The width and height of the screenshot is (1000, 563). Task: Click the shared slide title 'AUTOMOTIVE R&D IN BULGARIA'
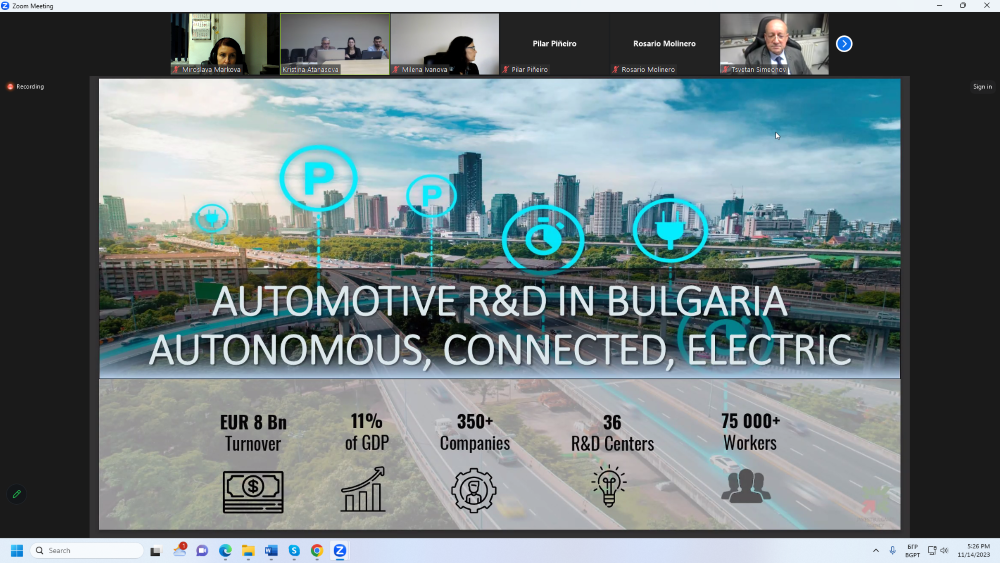tap(499, 302)
